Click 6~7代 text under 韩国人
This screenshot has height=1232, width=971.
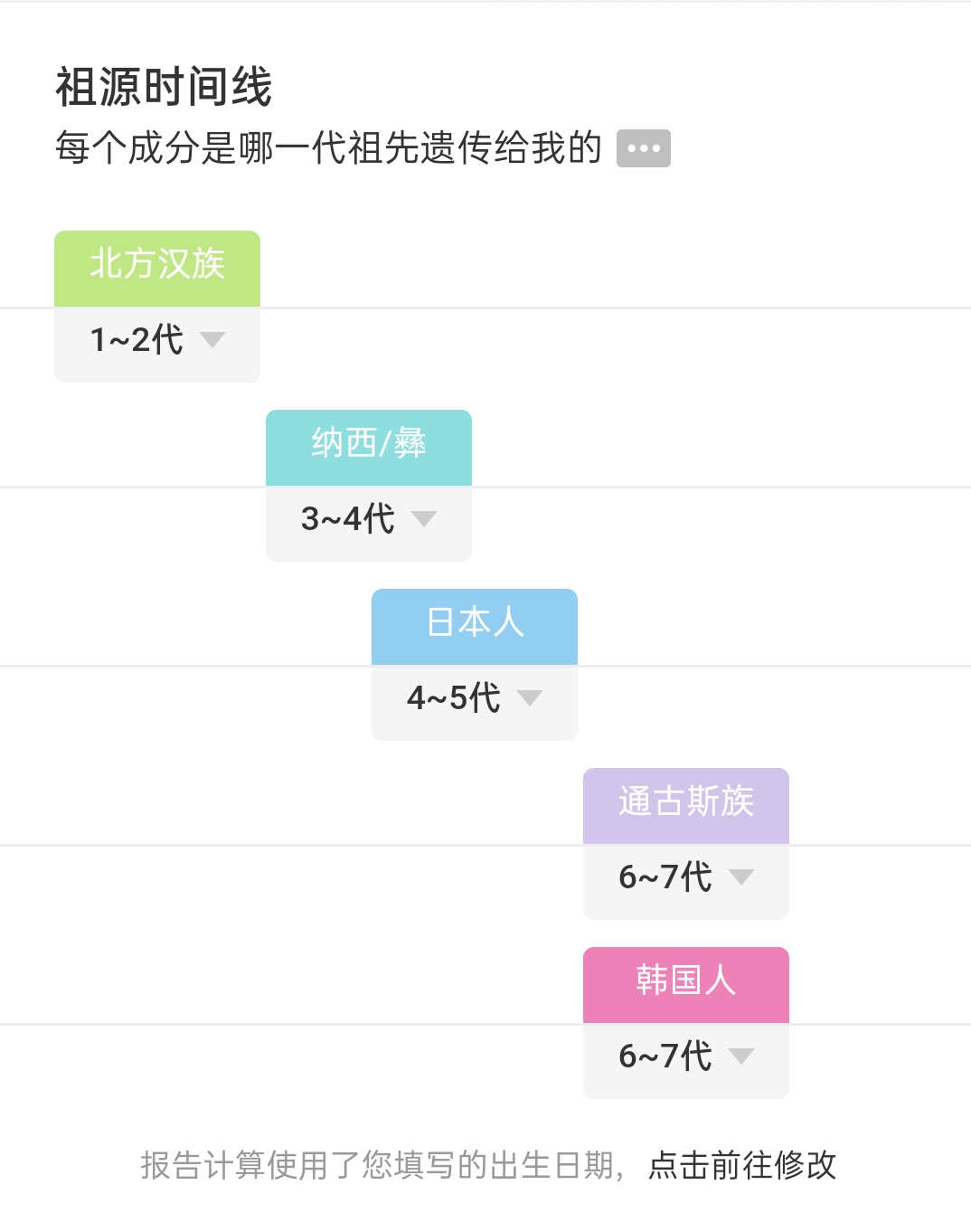click(665, 1057)
